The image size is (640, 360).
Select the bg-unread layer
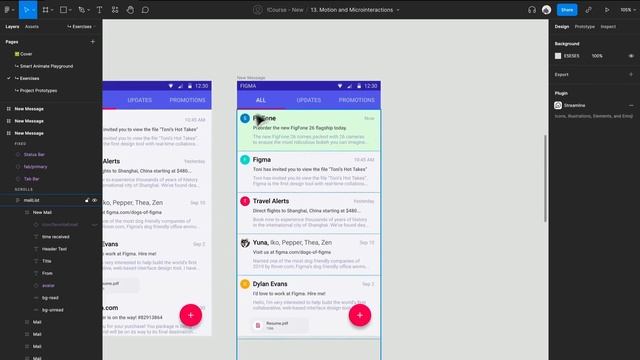pos(53,310)
